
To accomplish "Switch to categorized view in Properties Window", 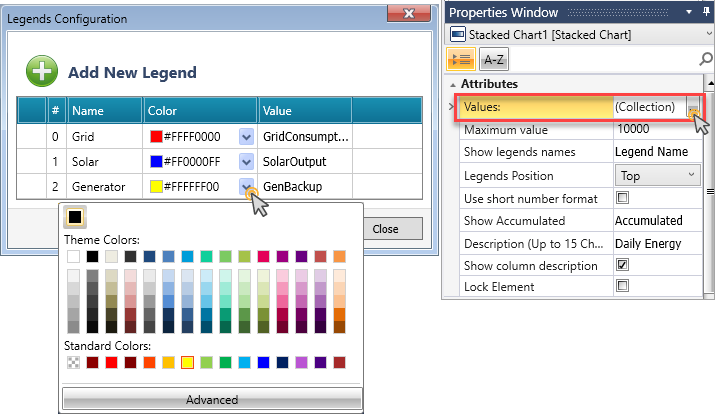I will (463, 60).
